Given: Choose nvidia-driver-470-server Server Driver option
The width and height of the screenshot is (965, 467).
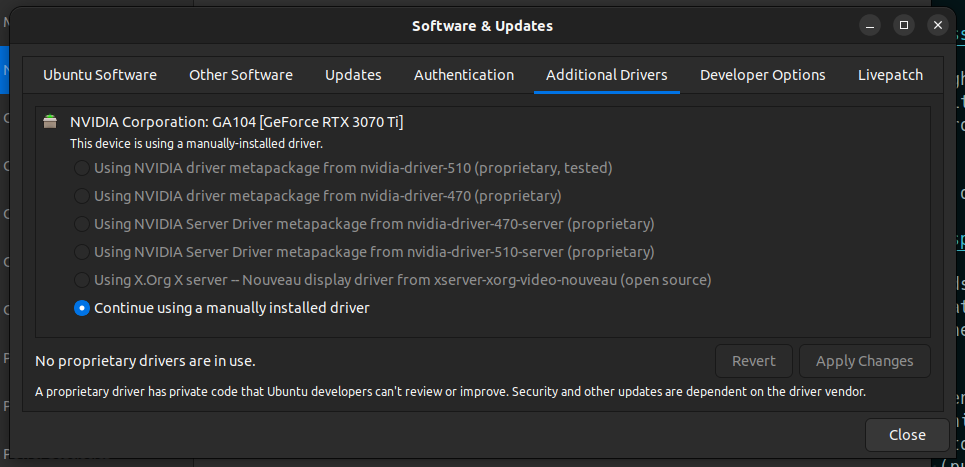Looking at the screenshot, I should (82, 224).
